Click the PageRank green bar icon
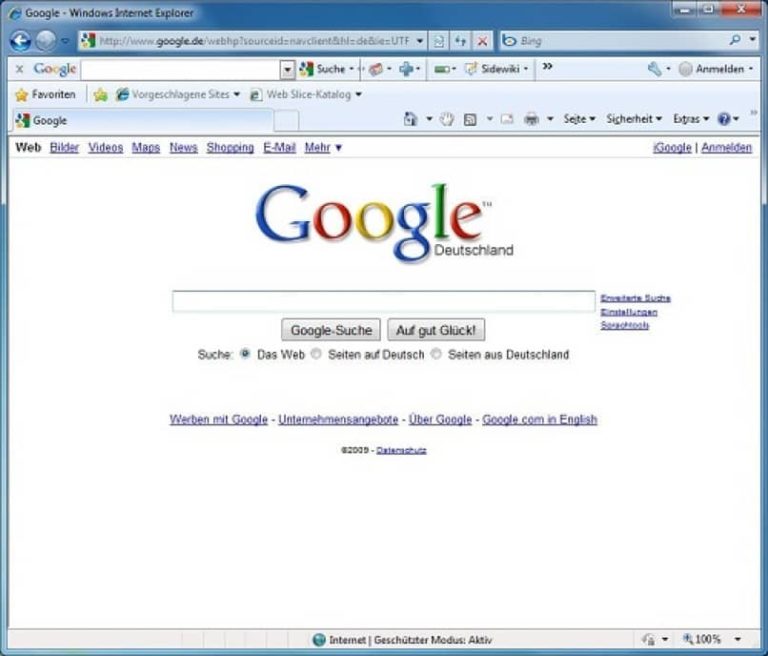The height and width of the screenshot is (656, 768). 442,70
